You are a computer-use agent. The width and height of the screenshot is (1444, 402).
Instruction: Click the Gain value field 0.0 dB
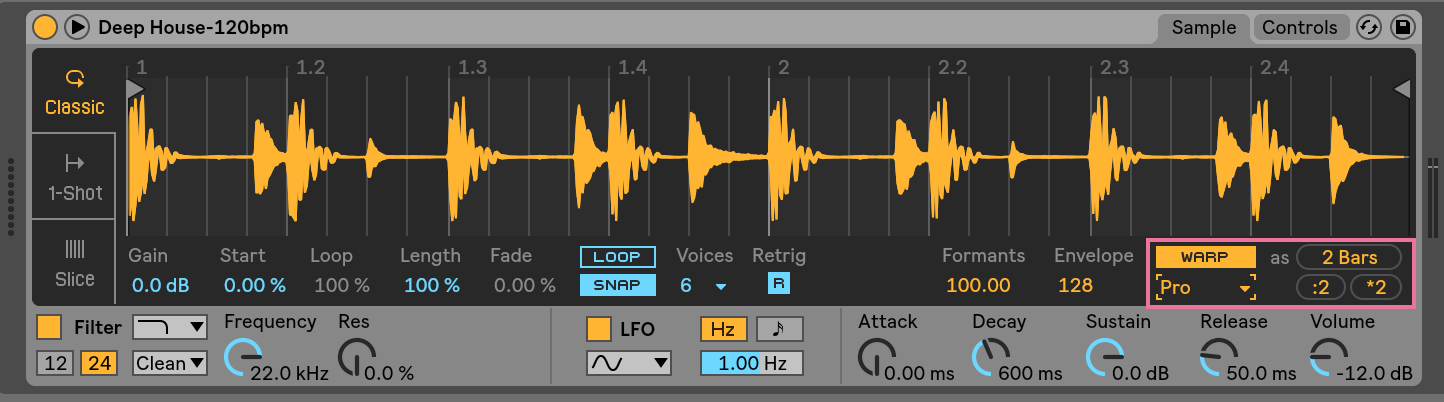tap(160, 286)
